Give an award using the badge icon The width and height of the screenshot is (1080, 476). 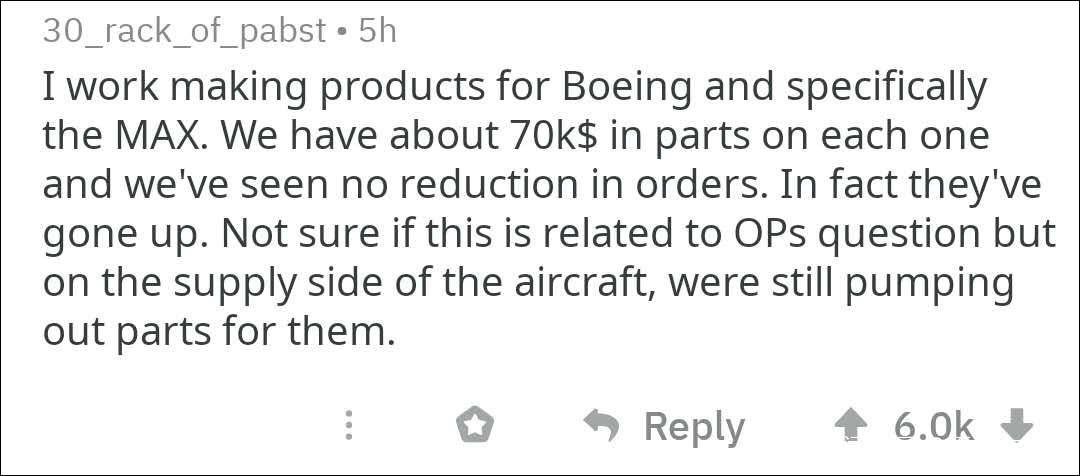click(475, 426)
